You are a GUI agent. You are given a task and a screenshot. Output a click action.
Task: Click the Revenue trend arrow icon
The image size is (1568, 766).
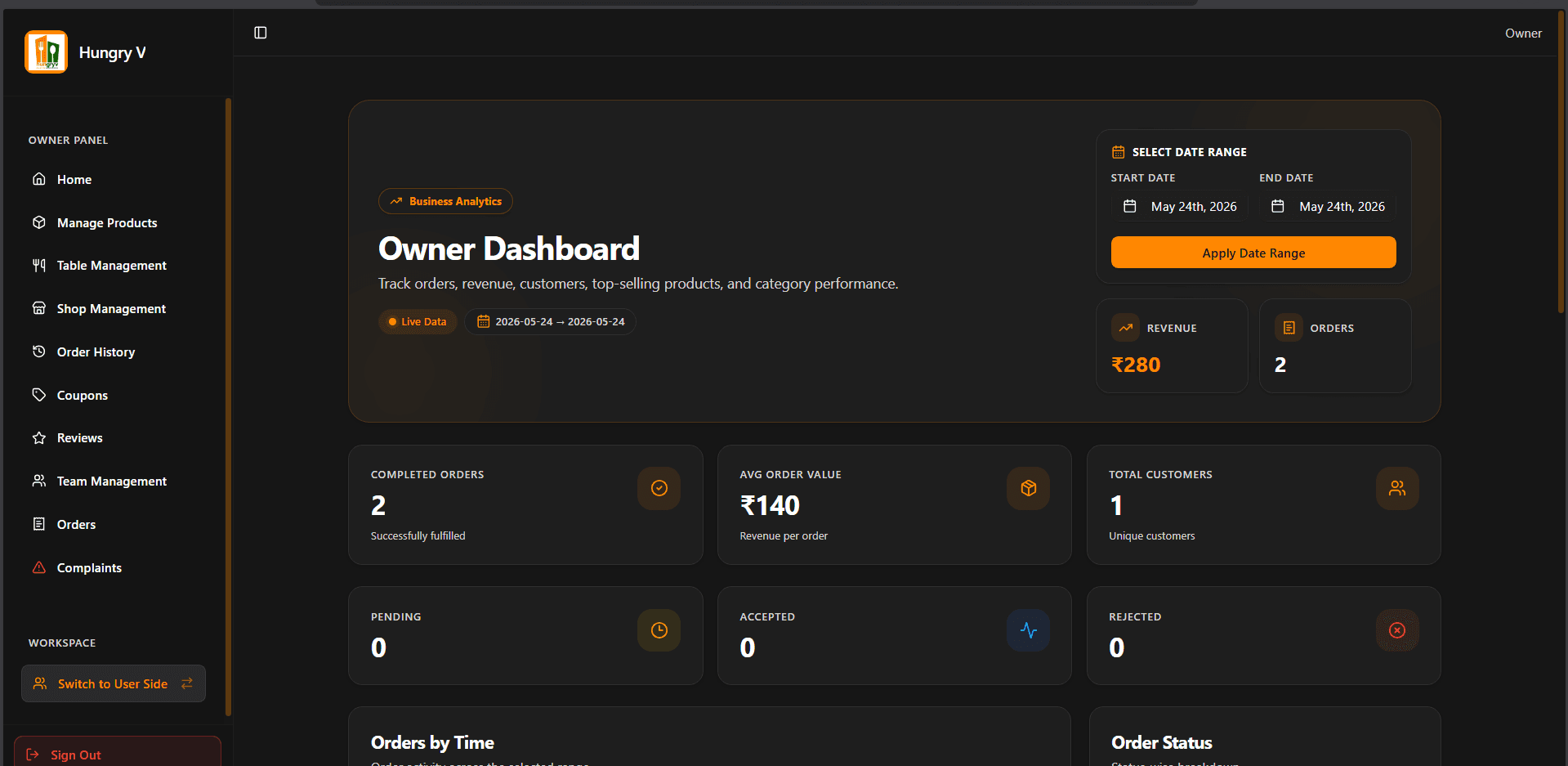[x=1125, y=328]
